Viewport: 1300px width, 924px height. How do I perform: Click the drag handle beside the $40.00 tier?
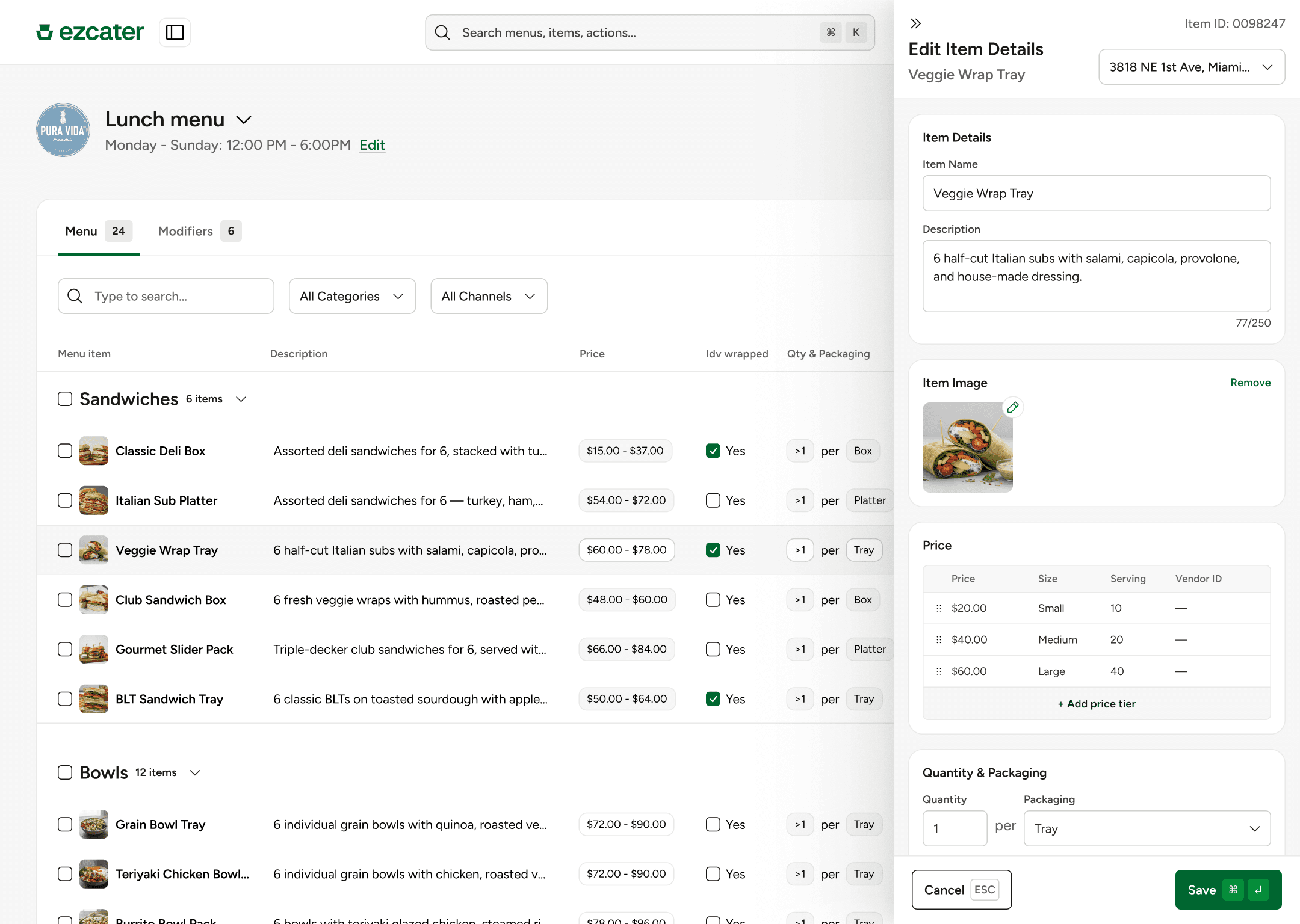pyautogui.click(x=939, y=639)
